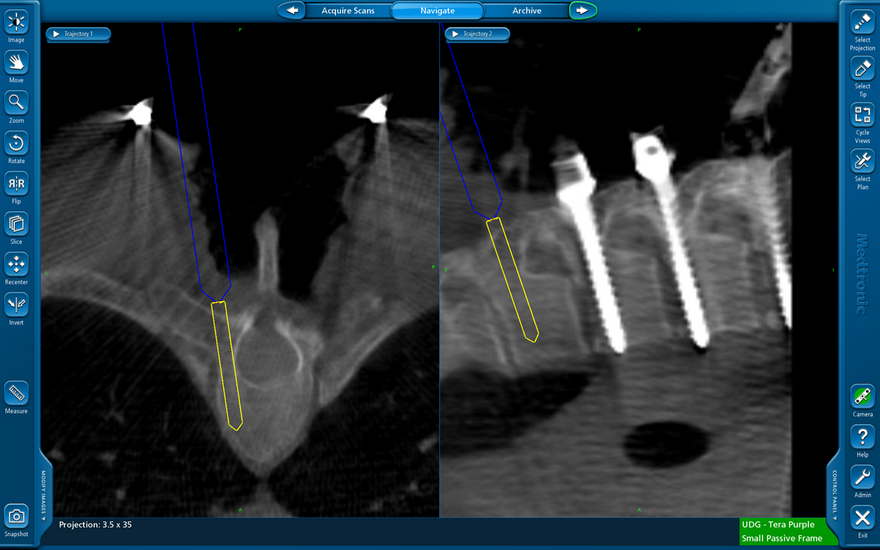
Task: Open the Admin wrench settings
Action: click(862, 478)
